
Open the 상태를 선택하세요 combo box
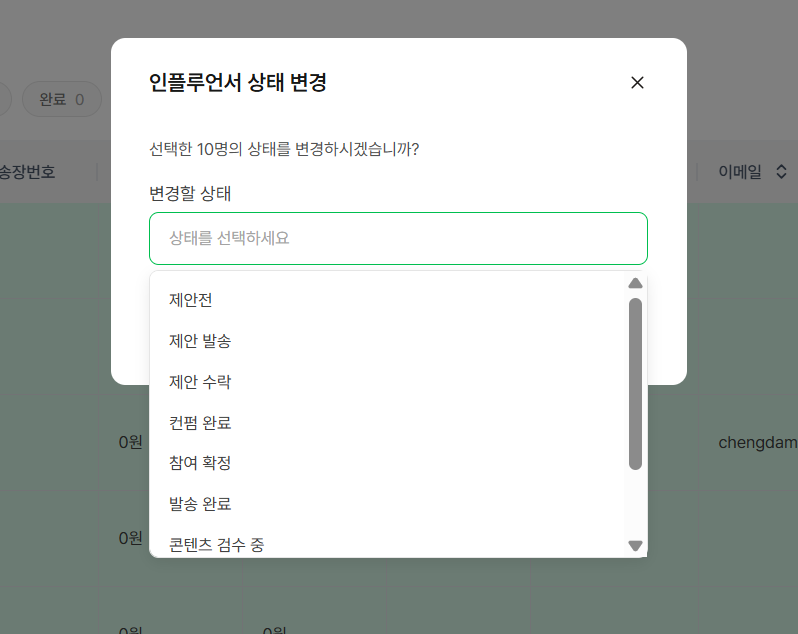[x=398, y=238]
